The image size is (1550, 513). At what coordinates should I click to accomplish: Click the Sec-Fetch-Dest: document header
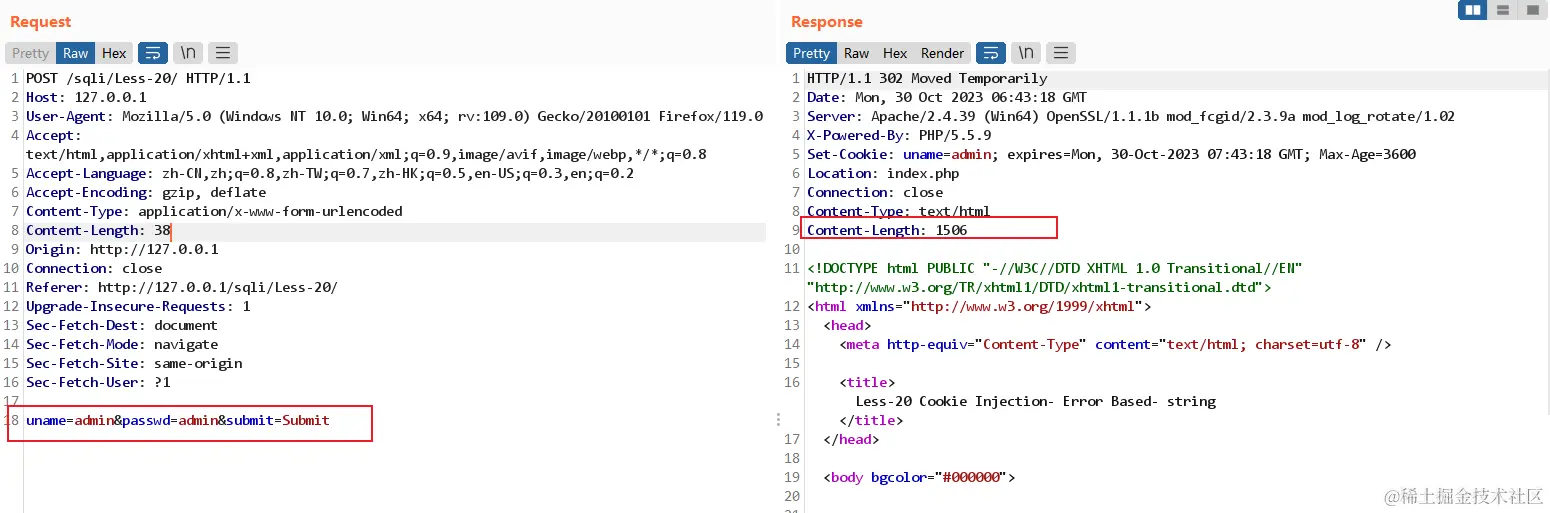[x=122, y=325]
